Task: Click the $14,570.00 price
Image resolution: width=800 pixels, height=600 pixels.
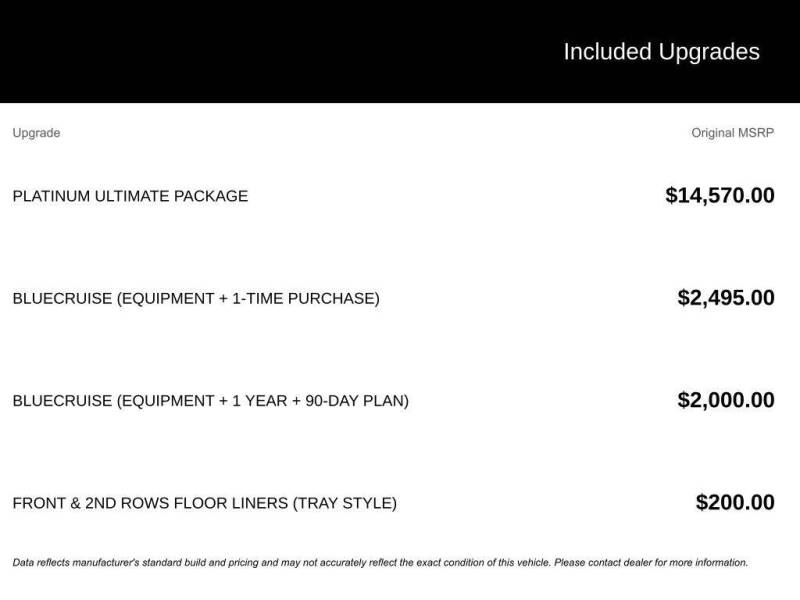Action: 720,195
